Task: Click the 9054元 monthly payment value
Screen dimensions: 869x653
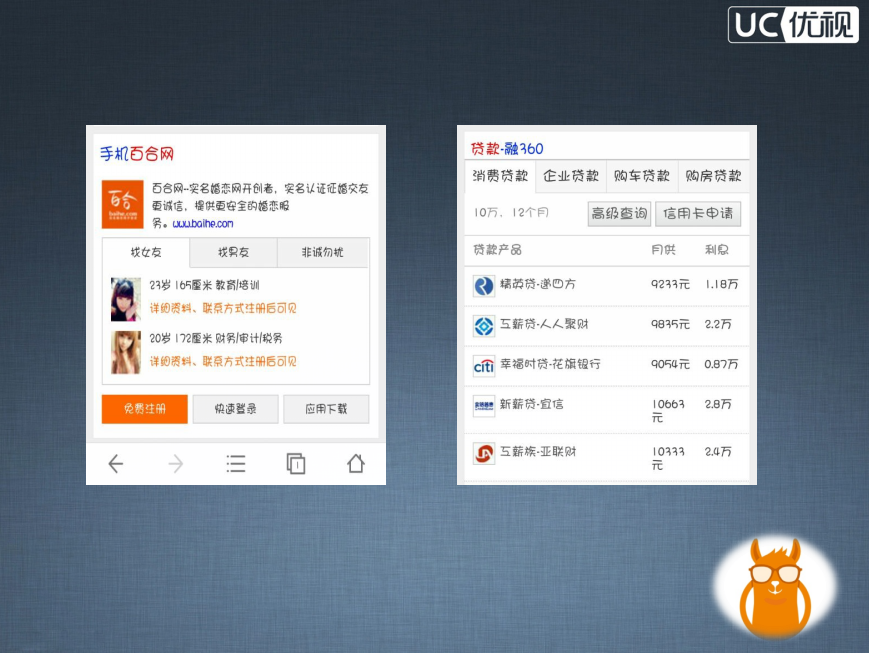Action: (x=670, y=364)
